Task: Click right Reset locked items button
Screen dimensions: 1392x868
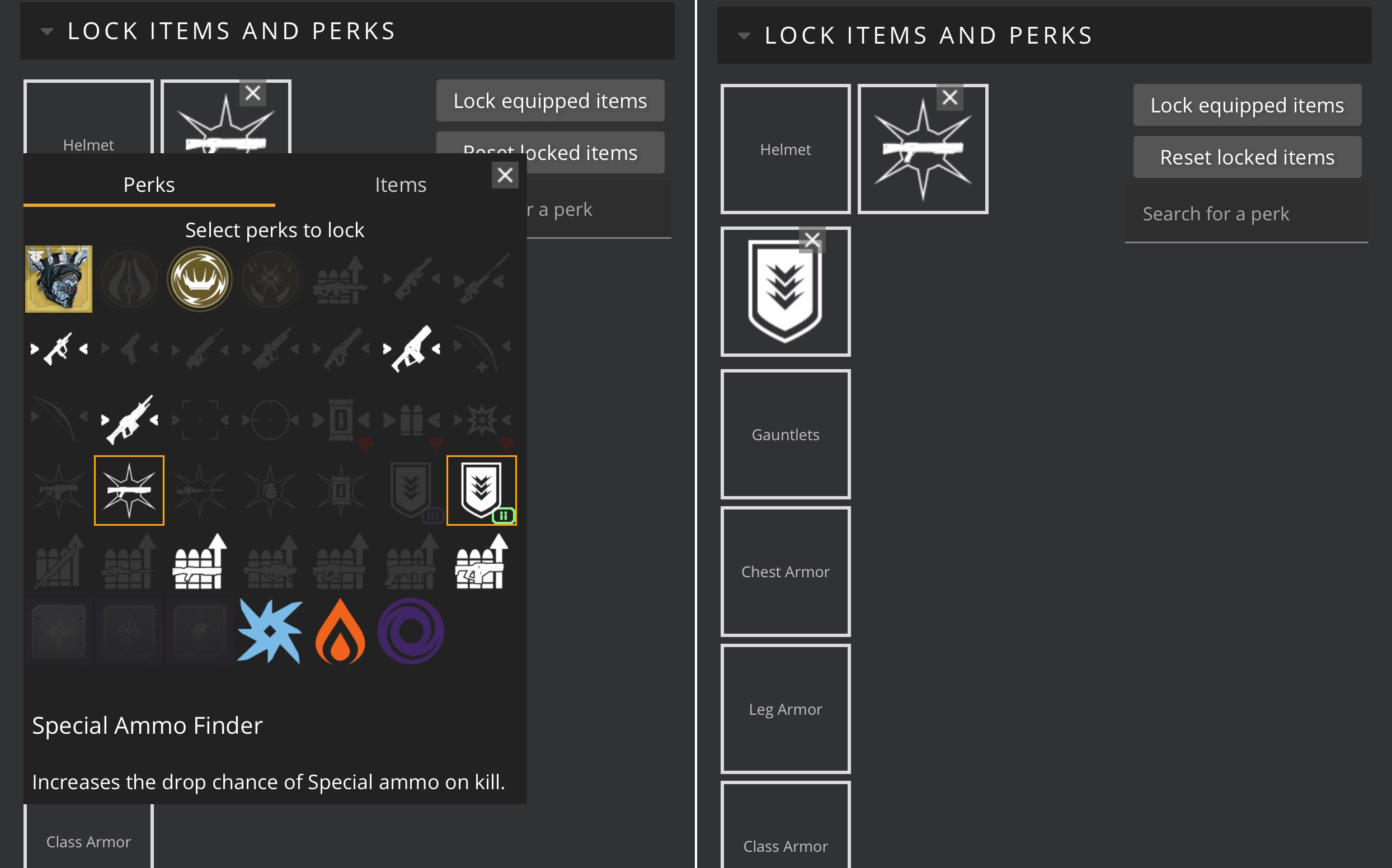Action: coord(1247,157)
